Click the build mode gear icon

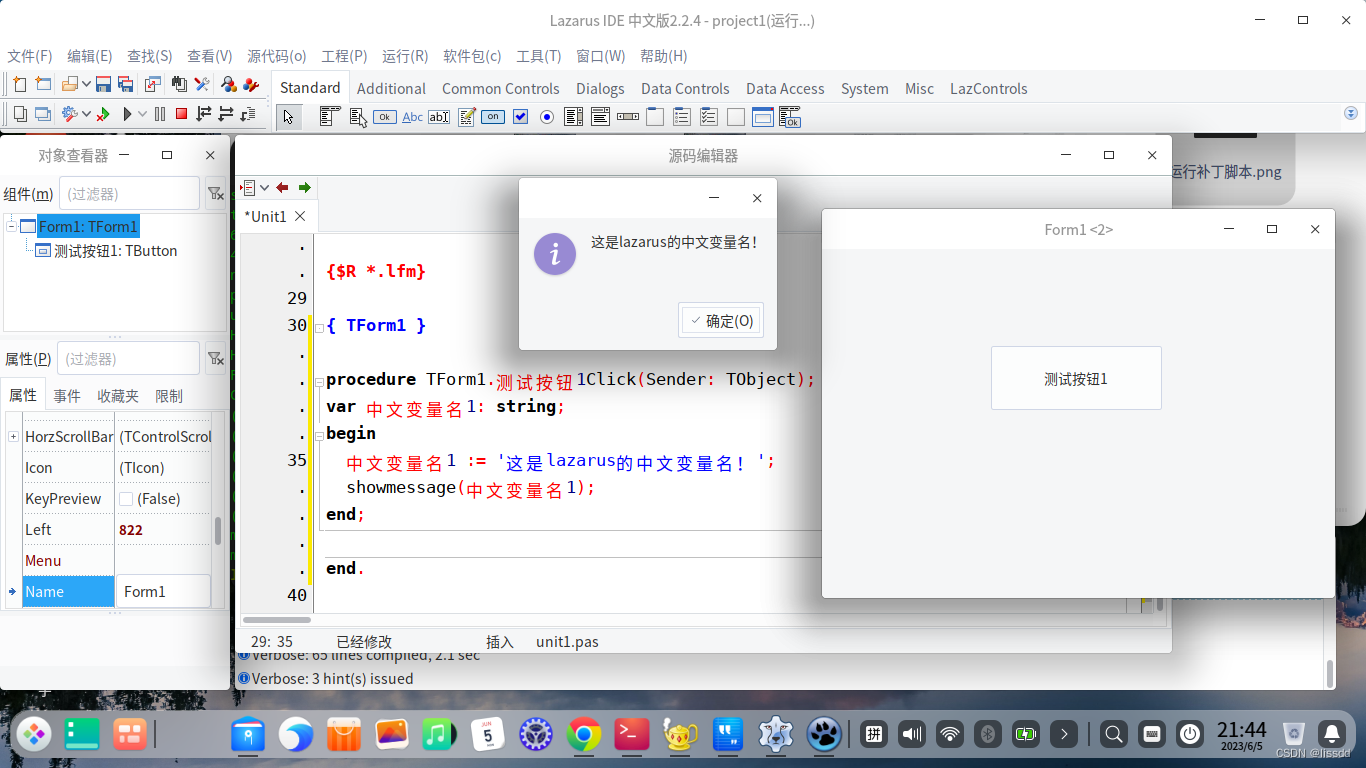pyautogui.click(x=70, y=114)
